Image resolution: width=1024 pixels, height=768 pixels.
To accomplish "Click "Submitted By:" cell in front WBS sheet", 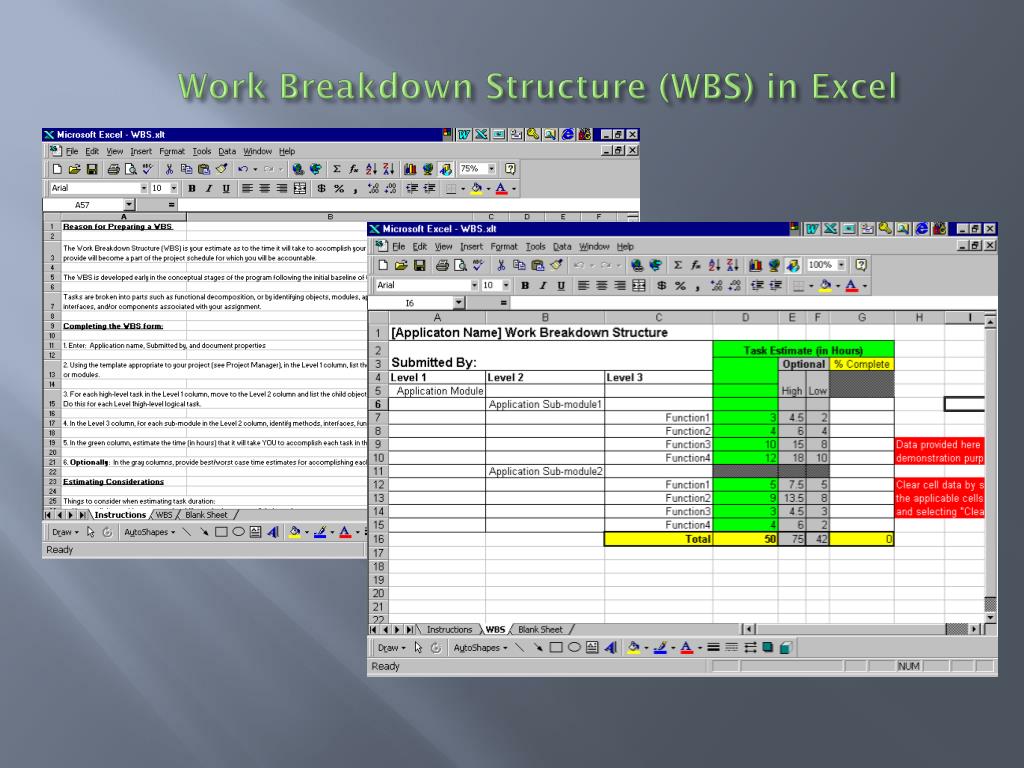I will tap(438, 364).
